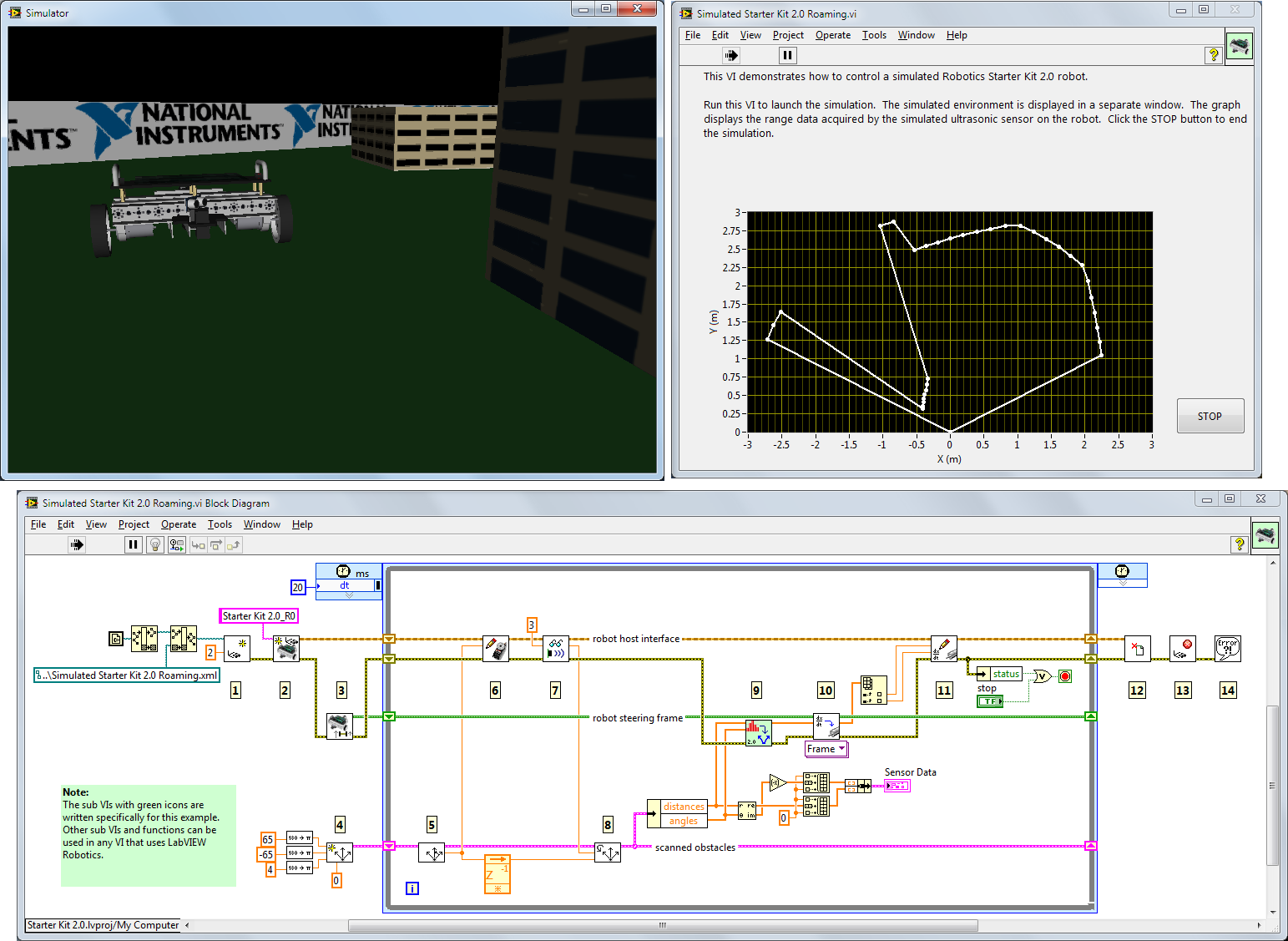Click the ultrasonic sensor read node
The height and width of the screenshot is (941, 1288).
tap(555, 649)
